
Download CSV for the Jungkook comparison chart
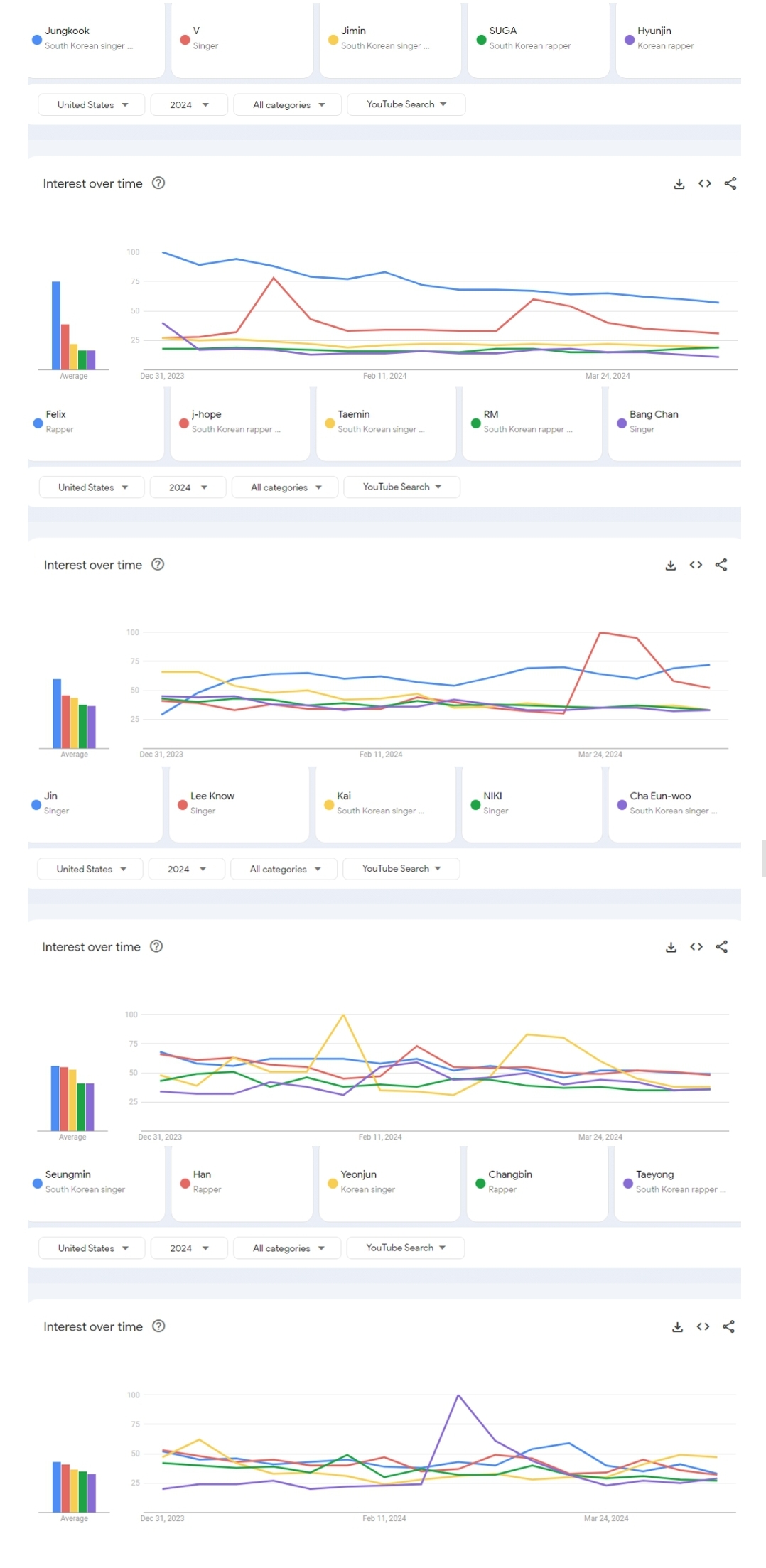(679, 184)
